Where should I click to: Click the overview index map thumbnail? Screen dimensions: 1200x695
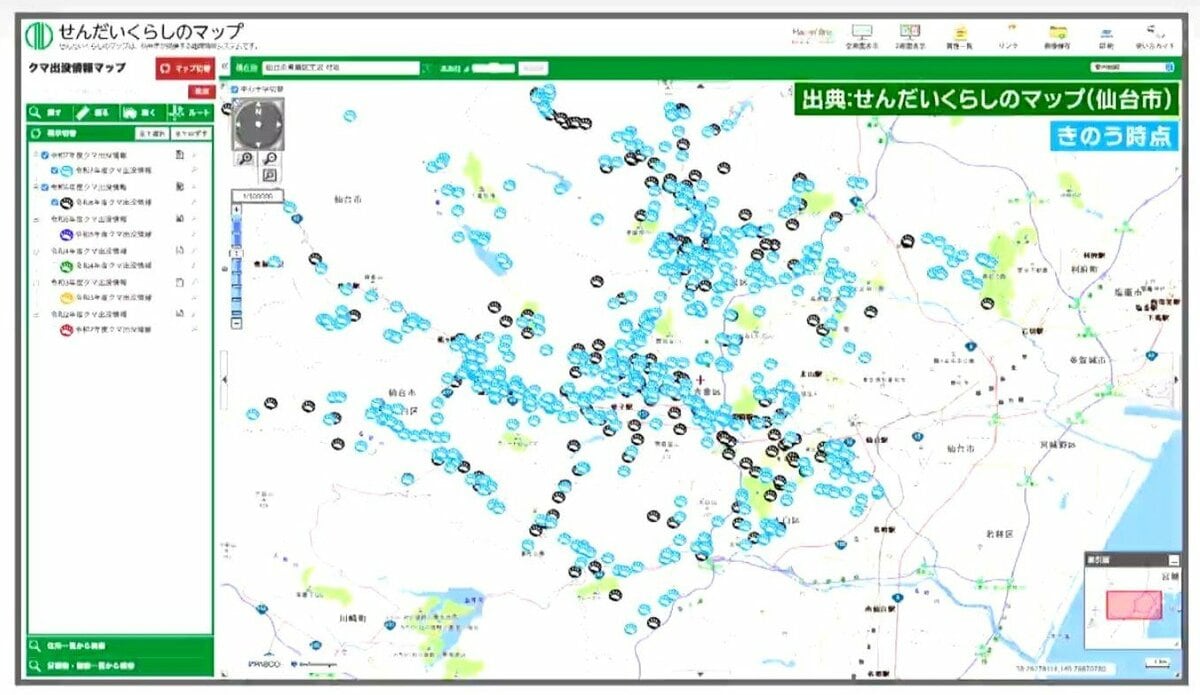tap(1133, 606)
